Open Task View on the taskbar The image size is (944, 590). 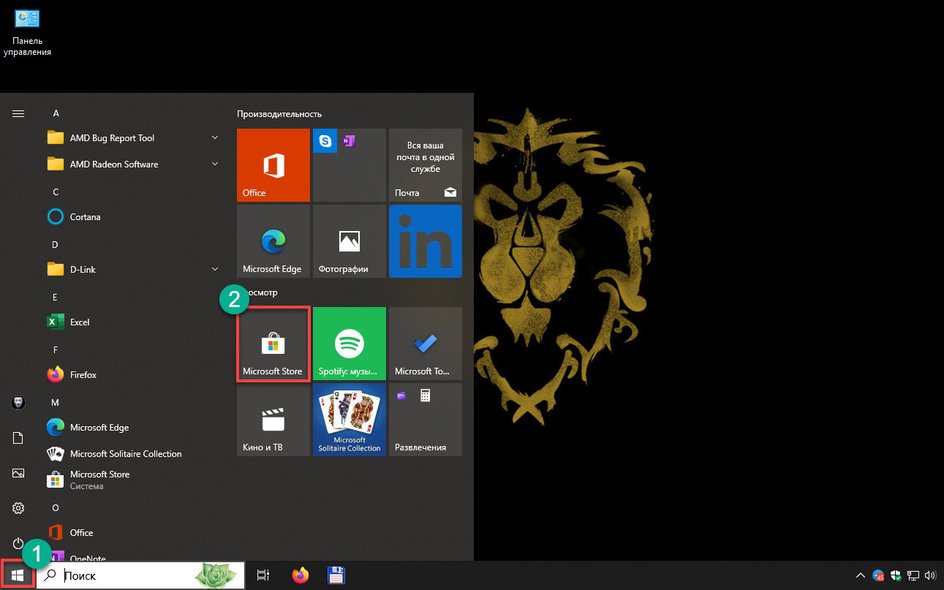coord(263,576)
